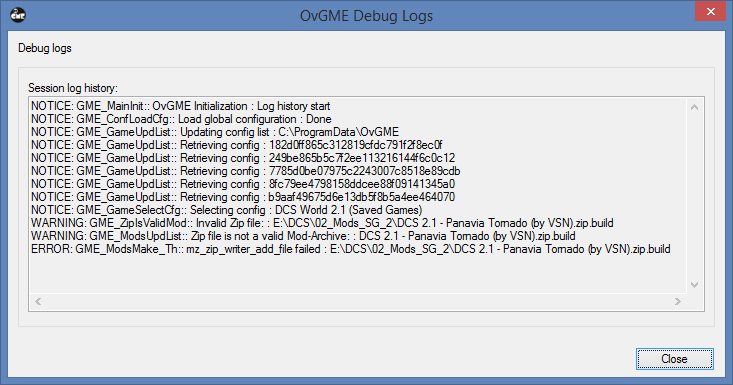Click the vertical scrollbar down arrow

(695, 285)
